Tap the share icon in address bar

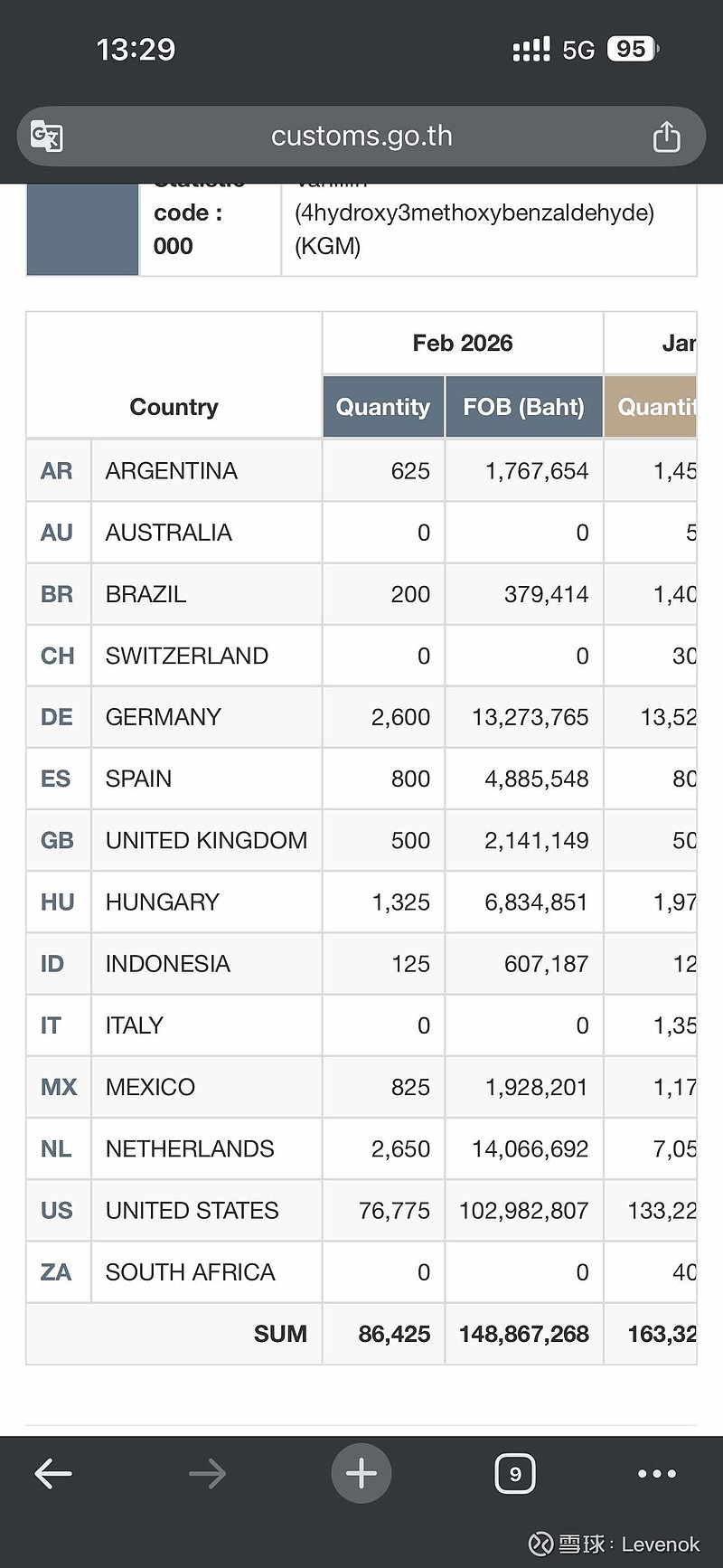point(666,137)
